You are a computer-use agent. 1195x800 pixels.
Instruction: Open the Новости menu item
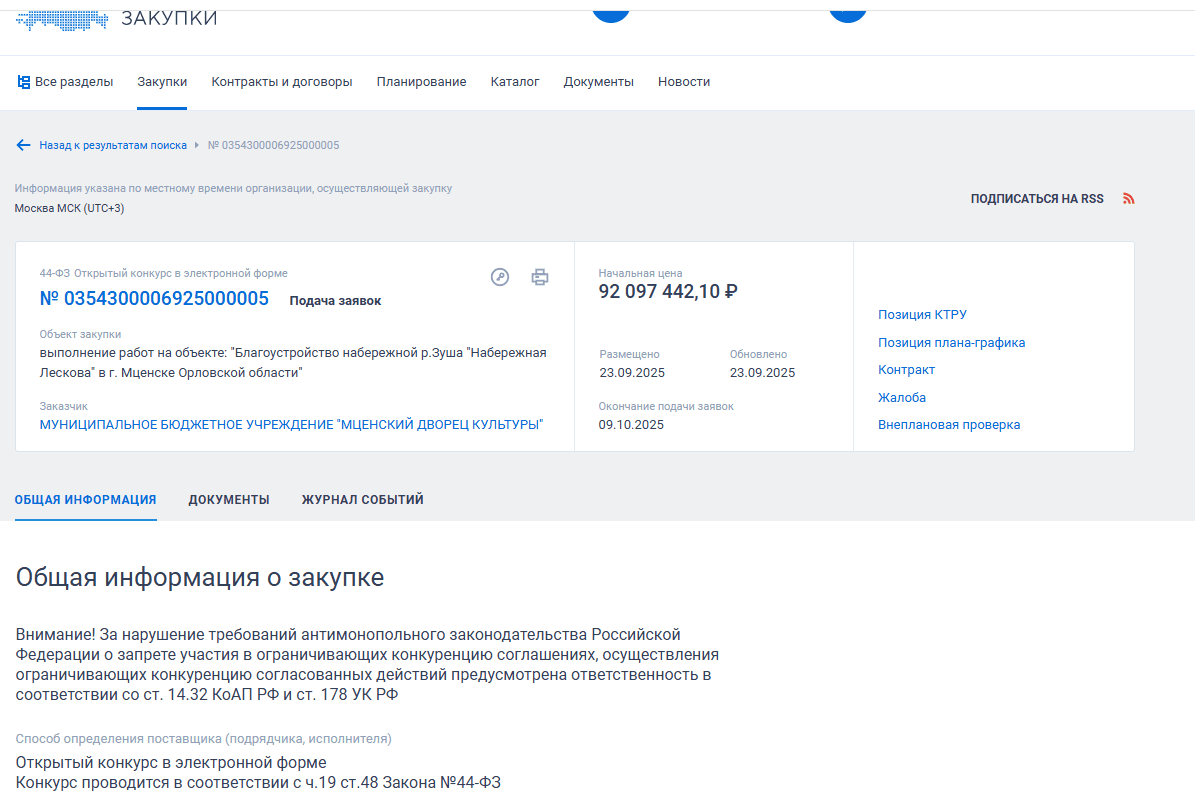684,82
